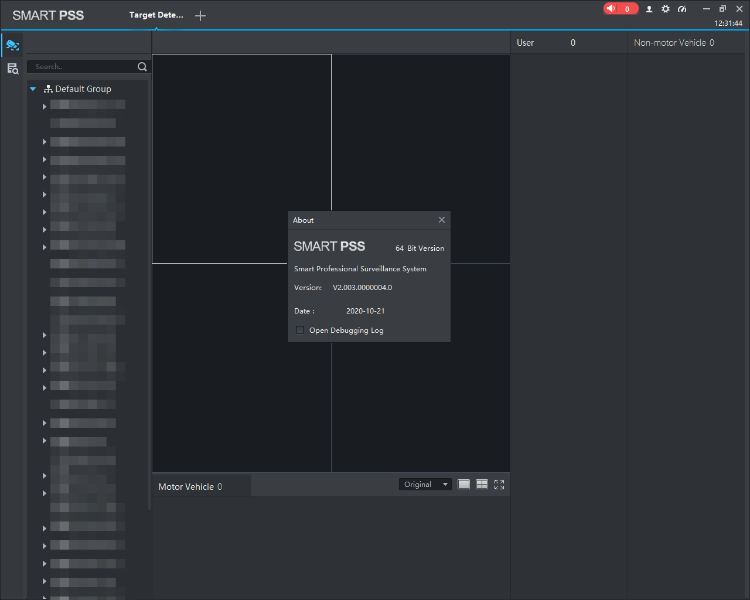Open the Original scale dropdown
Viewport: 750px width, 600px height.
(x=425, y=484)
